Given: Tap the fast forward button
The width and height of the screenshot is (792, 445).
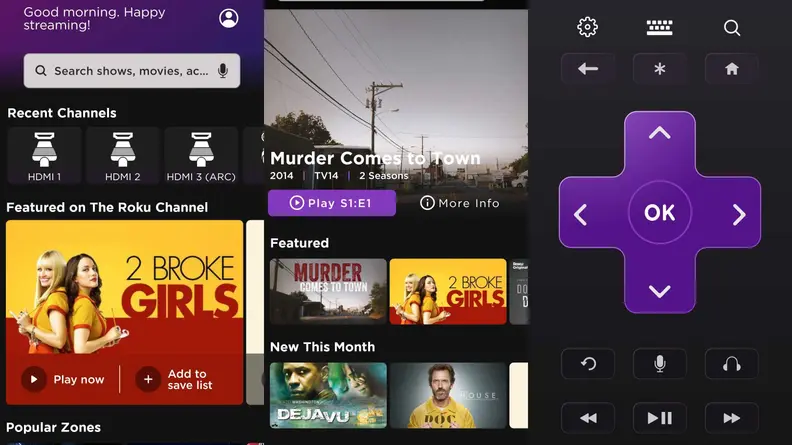Looking at the screenshot, I should click(x=732, y=418).
